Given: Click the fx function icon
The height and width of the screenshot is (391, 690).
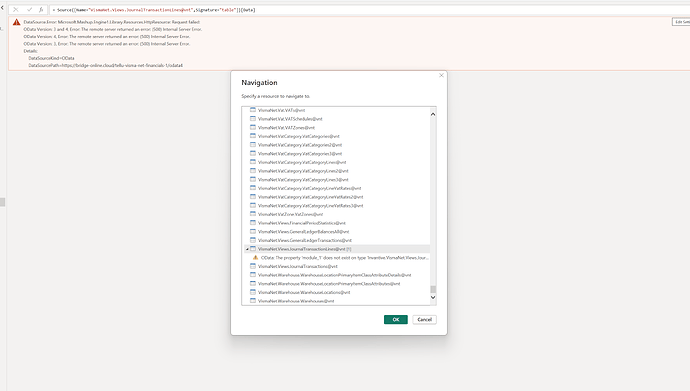Looking at the screenshot, I should (41, 9).
